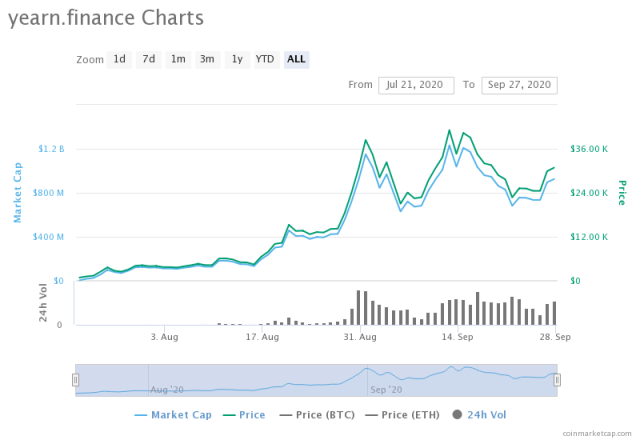Viewport: 640px width, 440px height.
Task: Click the ALL zoom button
Action: [x=296, y=60]
